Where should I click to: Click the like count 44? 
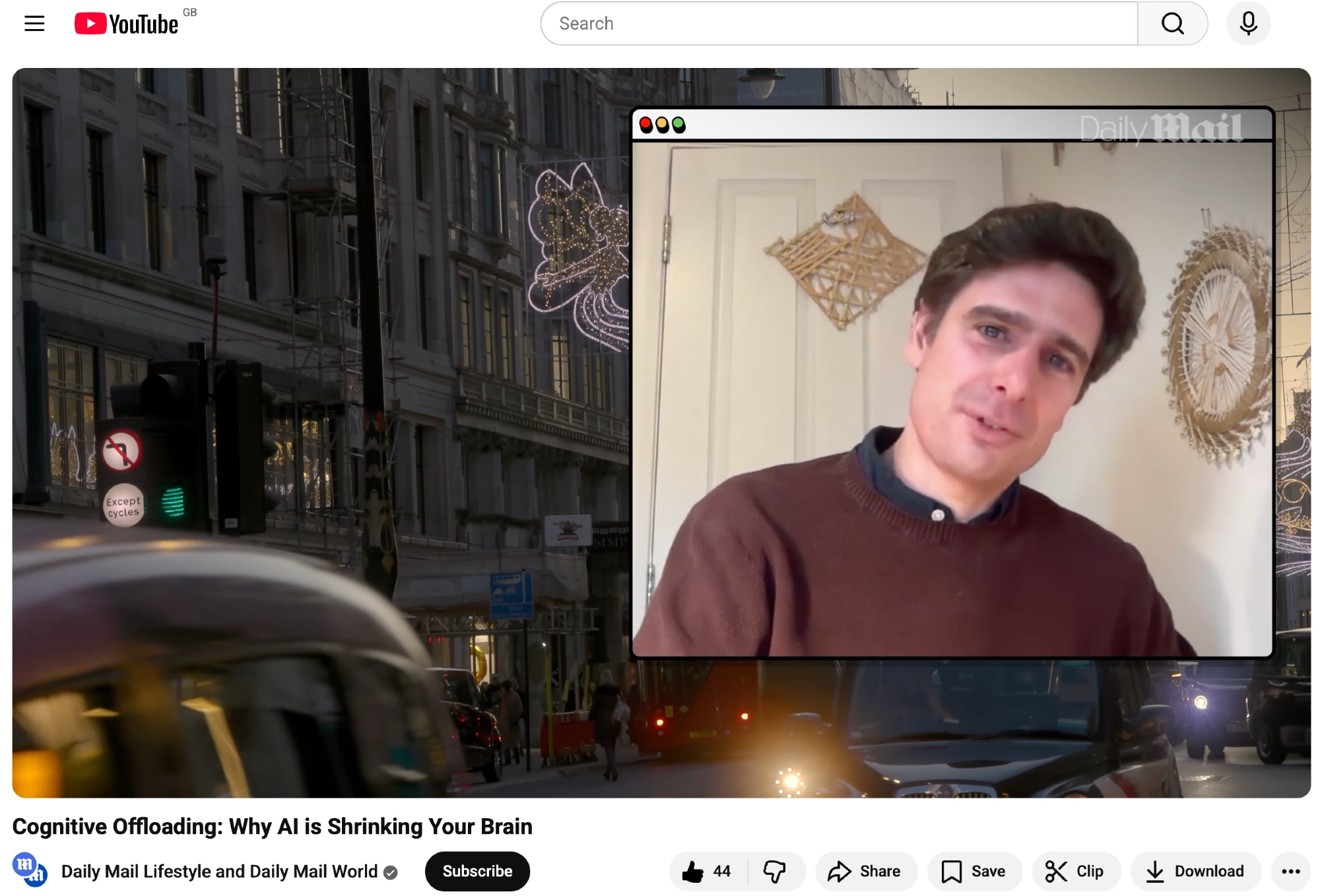coord(721,872)
